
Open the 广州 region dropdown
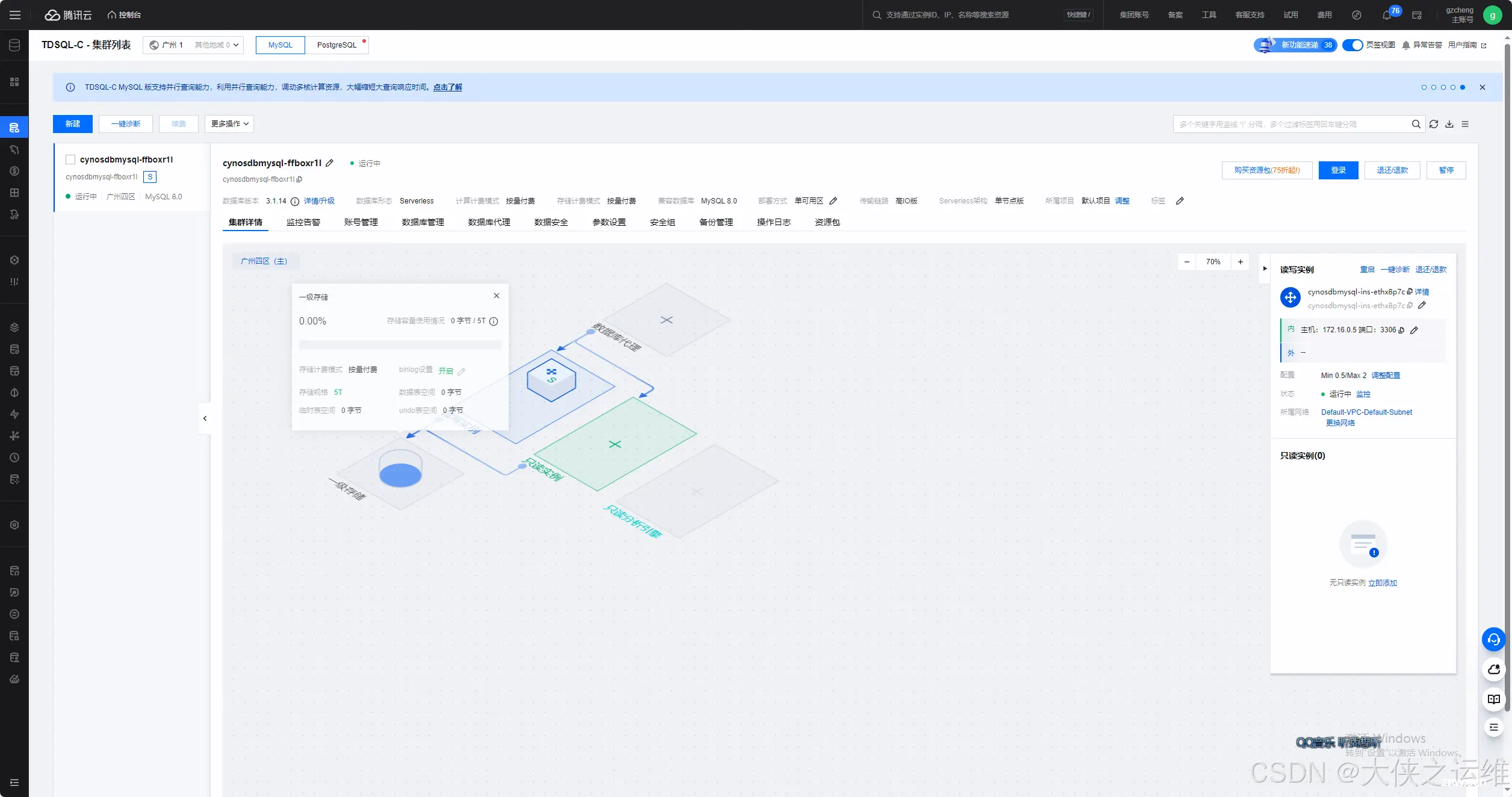click(x=193, y=45)
